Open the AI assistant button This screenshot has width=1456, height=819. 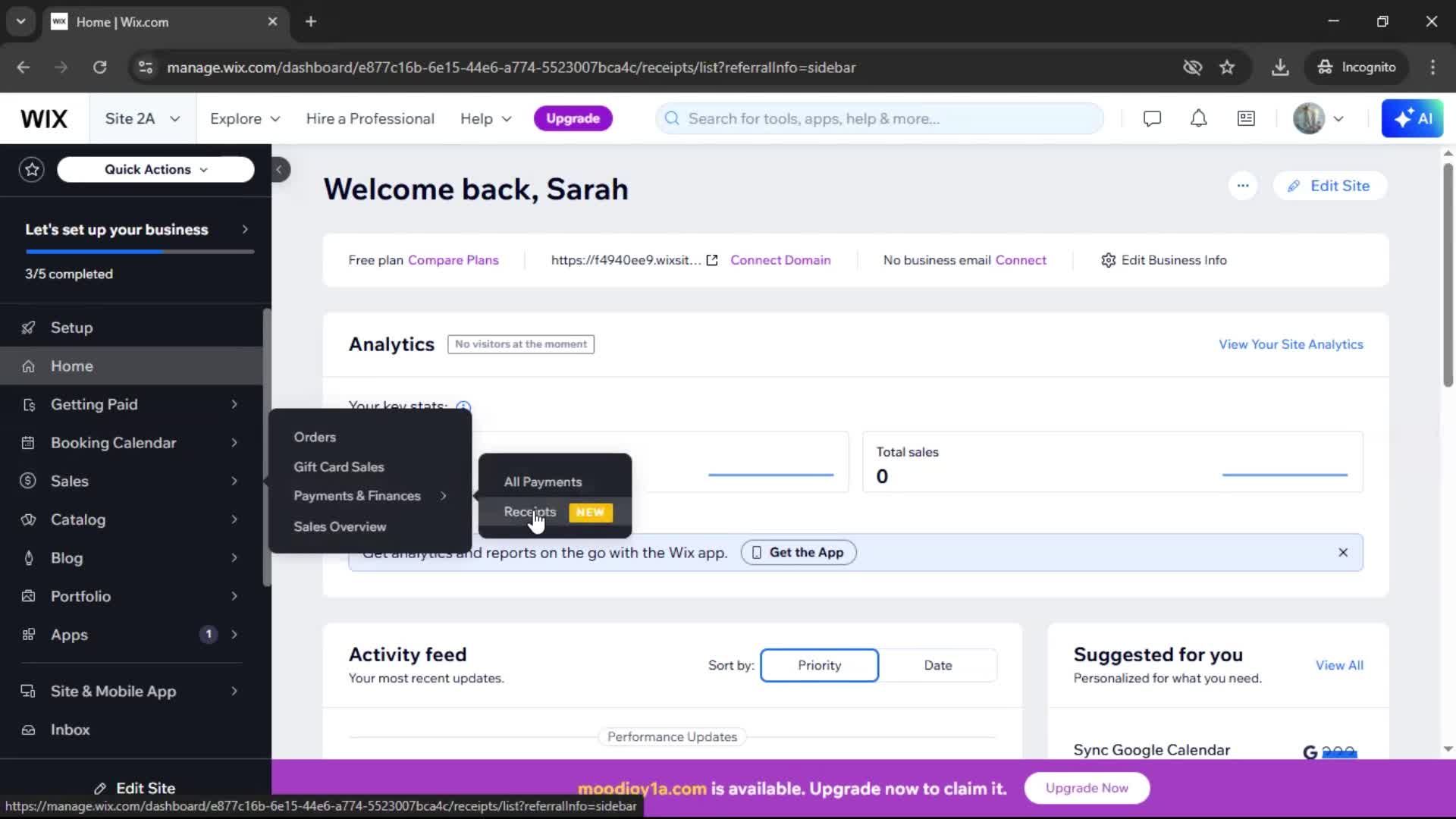point(1412,118)
